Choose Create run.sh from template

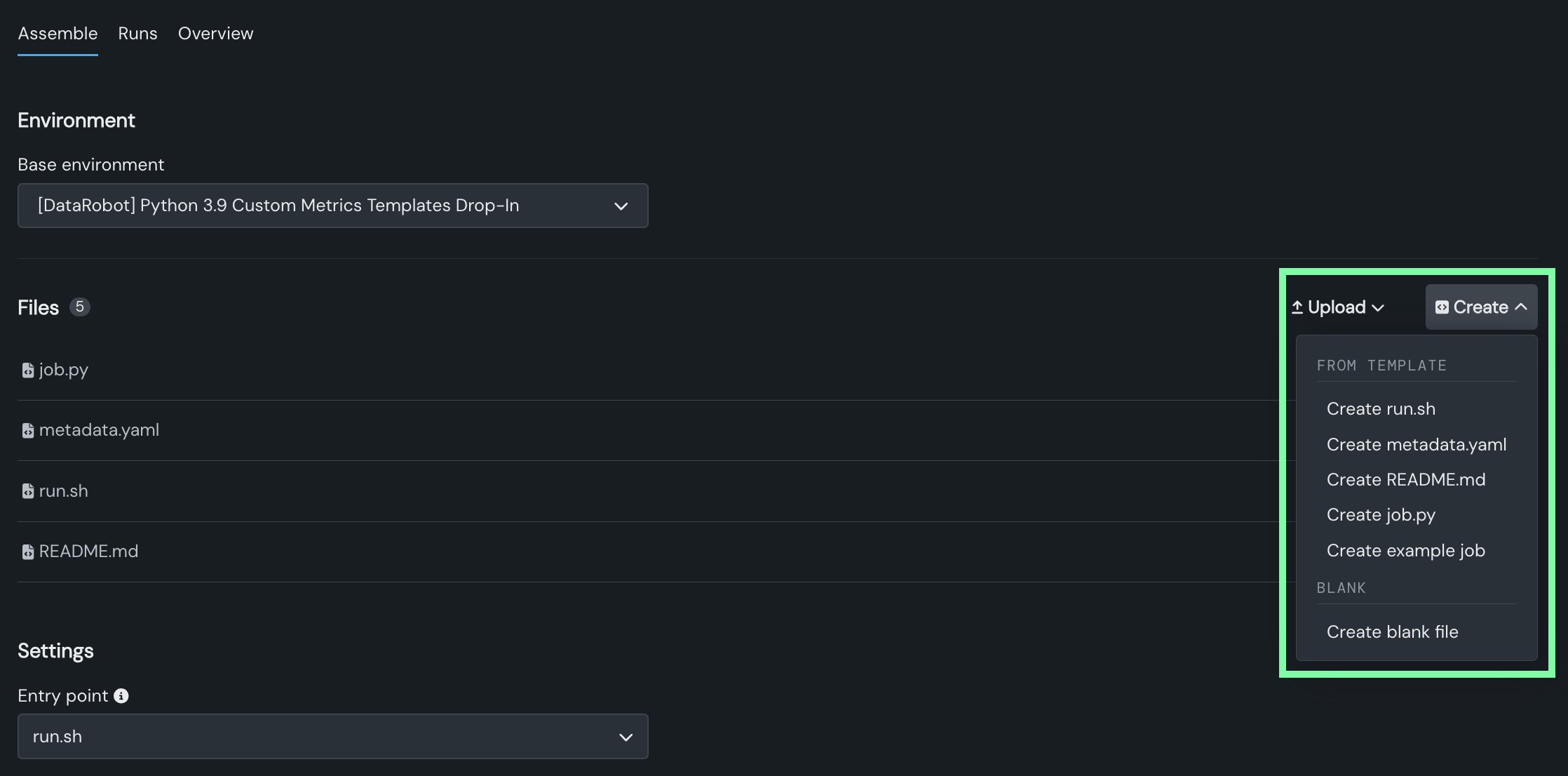(1381, 409)
